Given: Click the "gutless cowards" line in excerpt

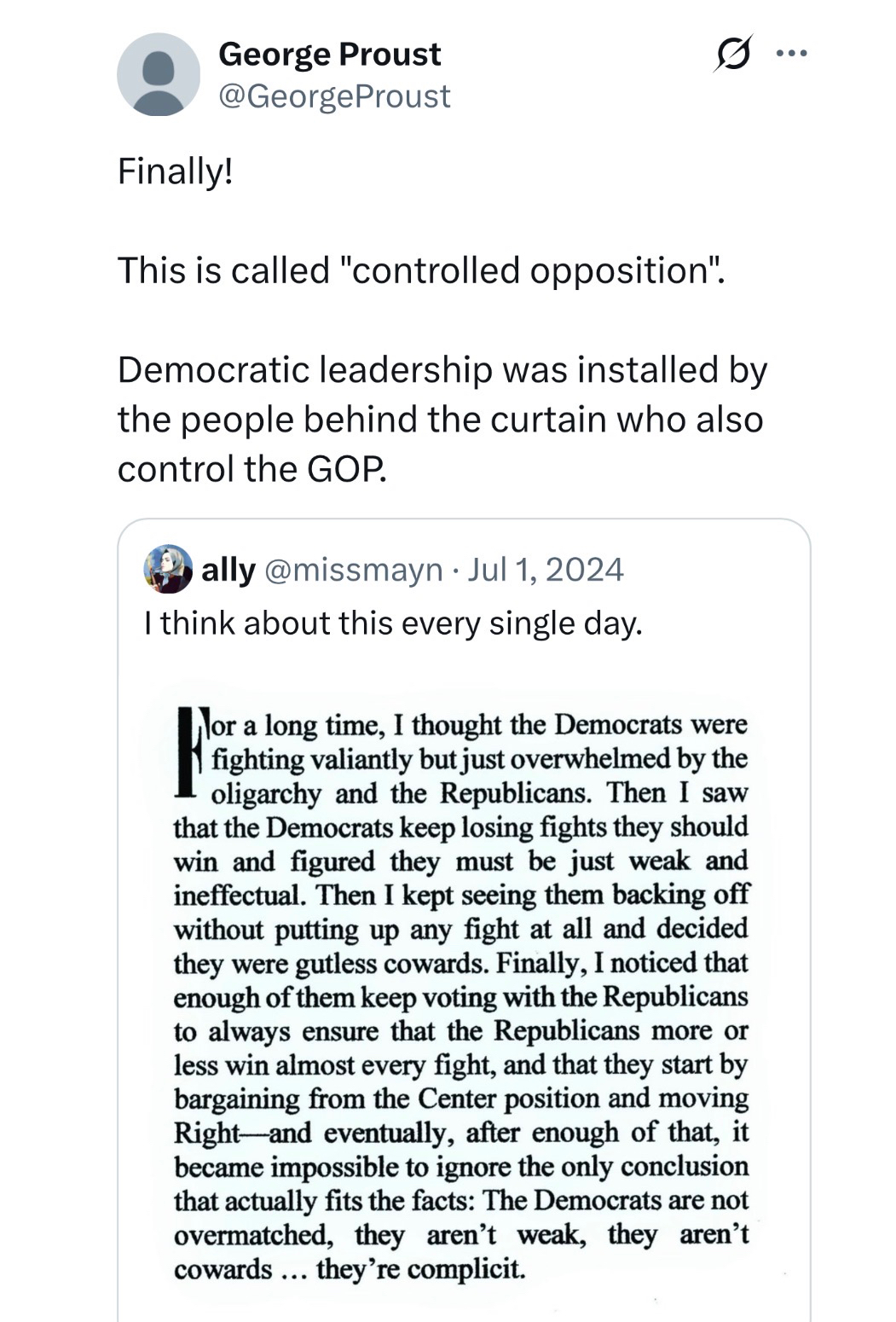Looking at the screenshot, I should pos(460,963).
